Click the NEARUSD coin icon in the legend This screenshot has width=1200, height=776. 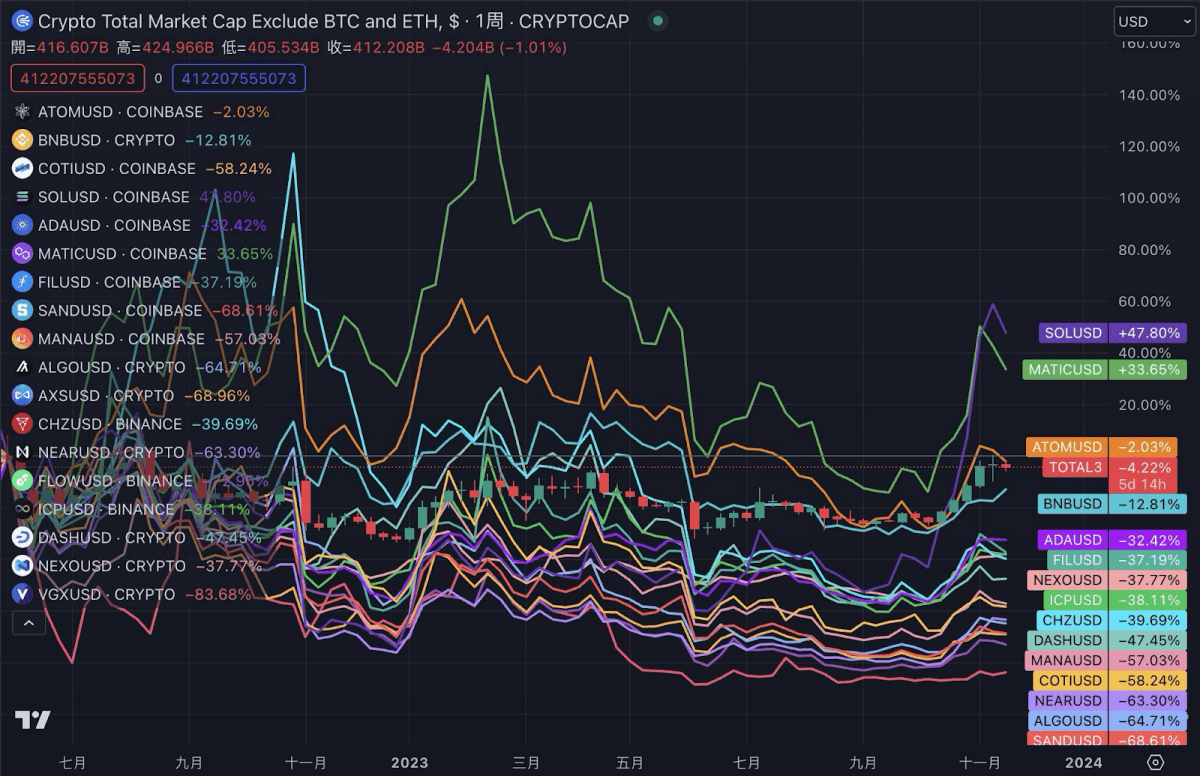pos(22,452)
